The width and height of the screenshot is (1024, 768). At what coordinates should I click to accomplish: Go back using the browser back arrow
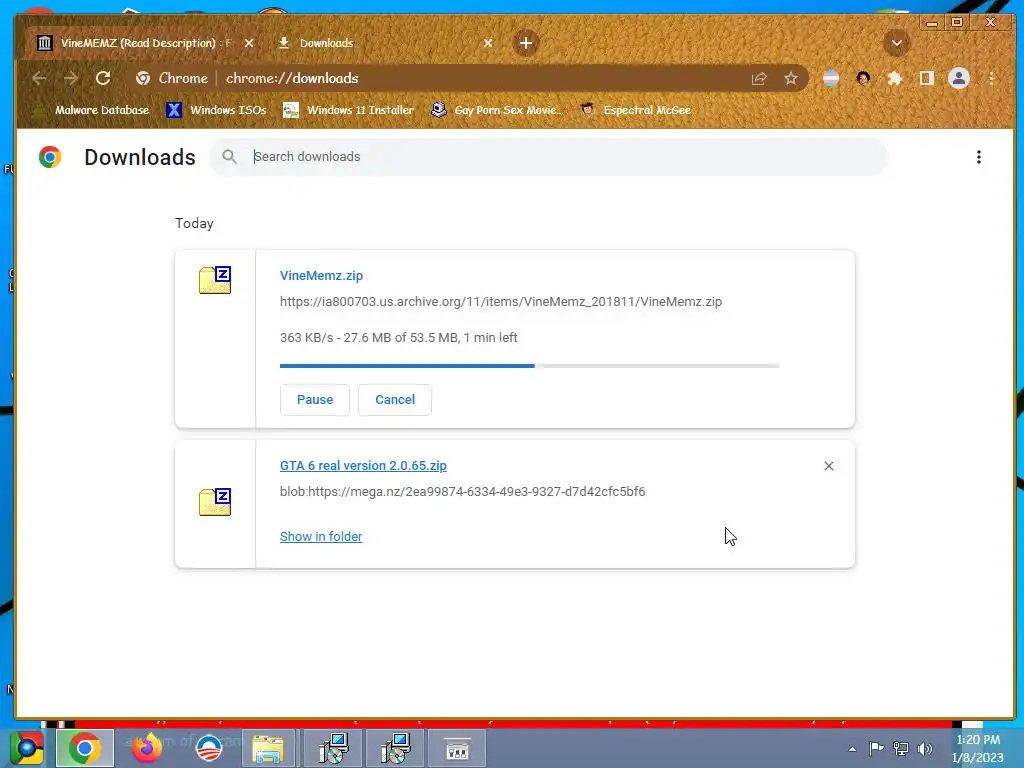tap(39, 78)
